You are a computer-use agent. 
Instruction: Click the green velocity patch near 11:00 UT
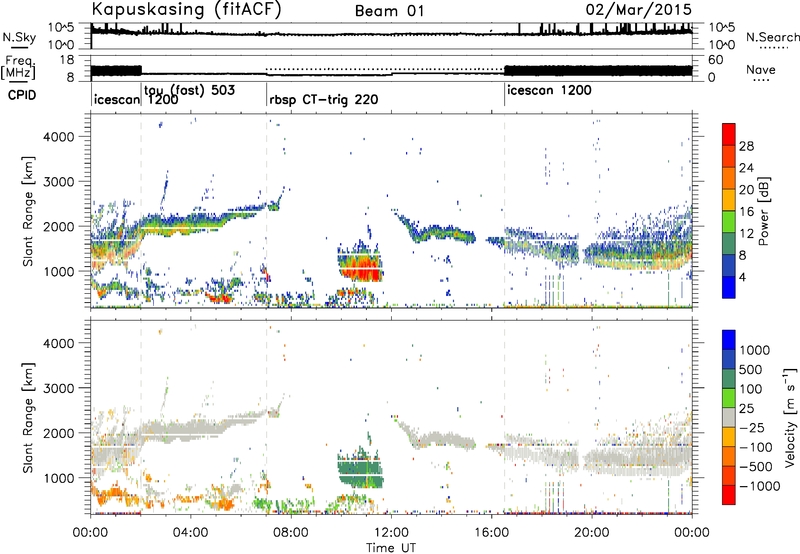click(360, 470)
